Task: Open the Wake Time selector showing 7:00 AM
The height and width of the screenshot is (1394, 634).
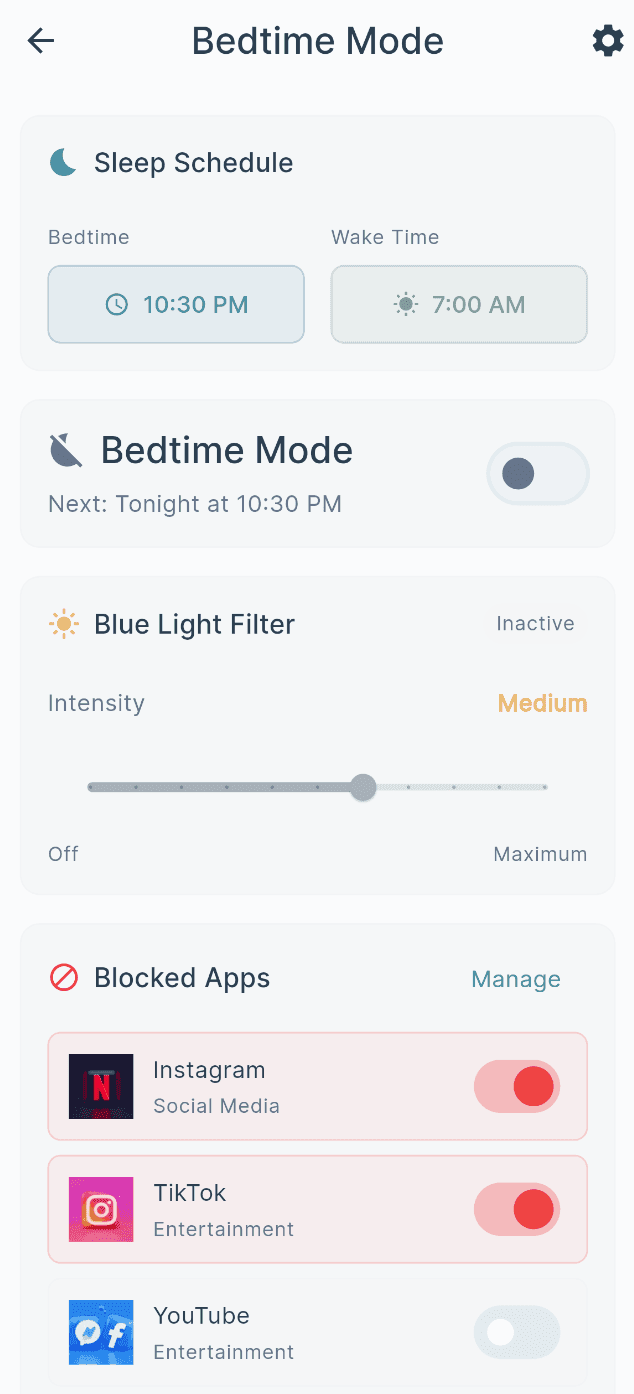Action: click(458, 304)
